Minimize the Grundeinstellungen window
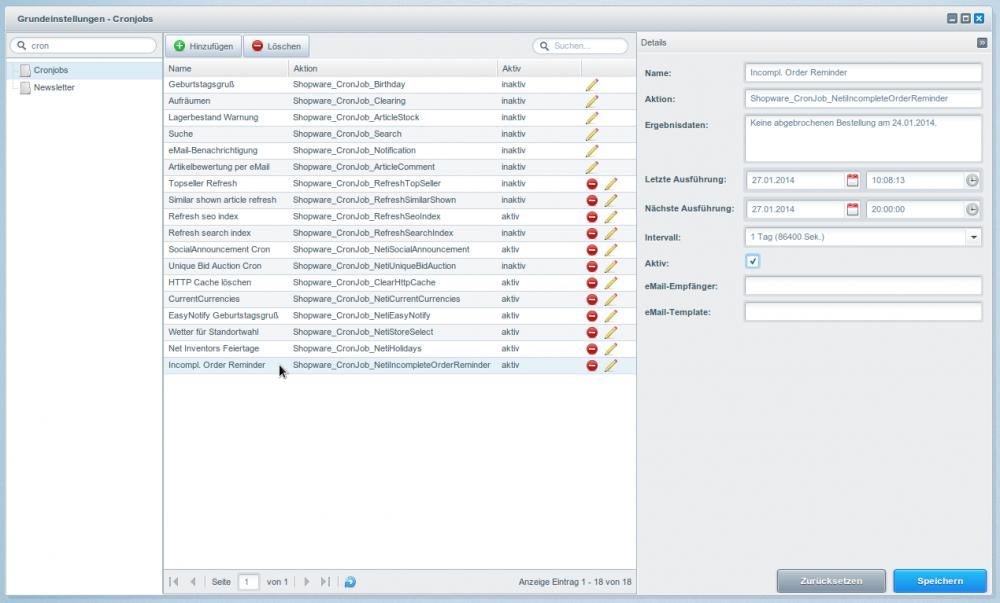The width and height of the screenshot is (1000, 603). point(952,18)
